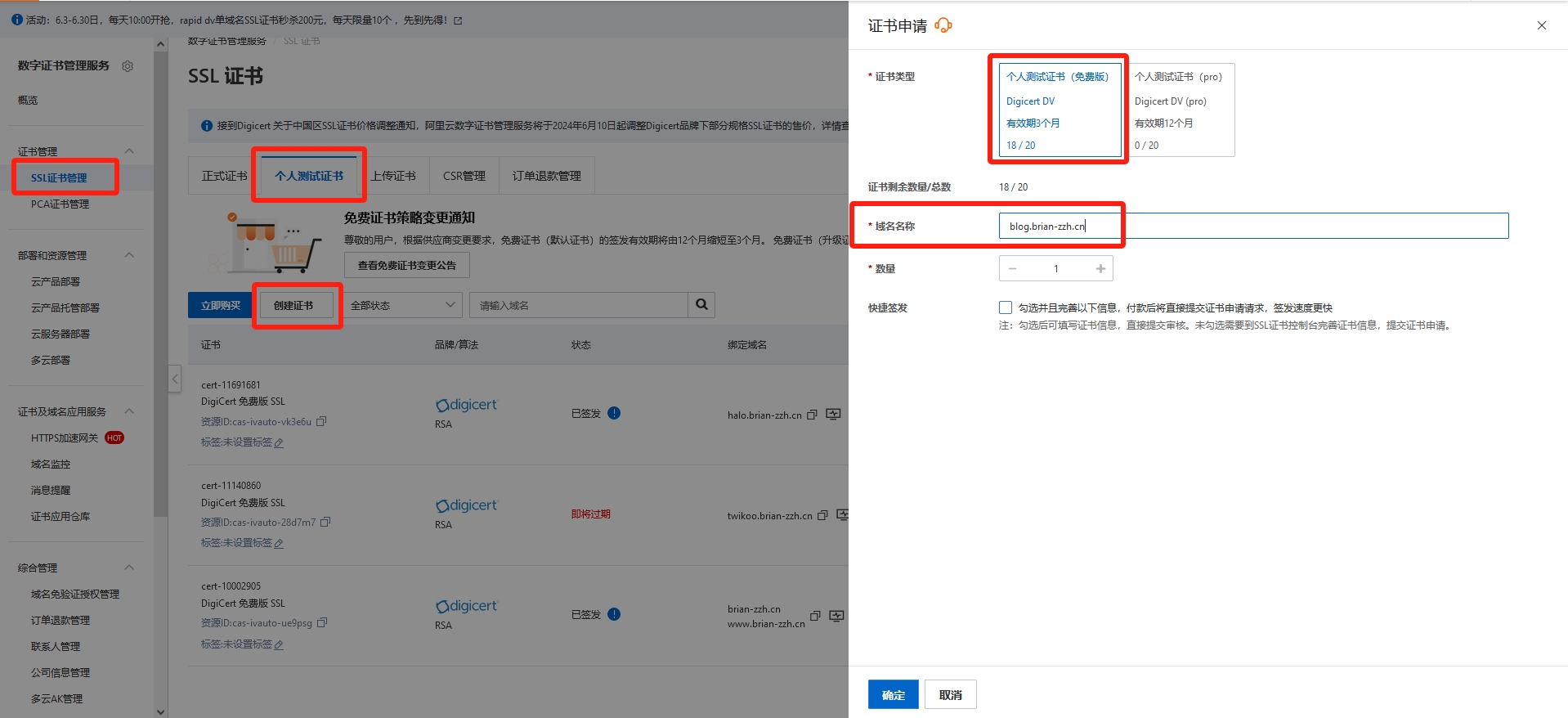Open monitor icon for twikoo.brian-zzh.cn
This screenshot has height=718, width=1568.
(843, 514)
